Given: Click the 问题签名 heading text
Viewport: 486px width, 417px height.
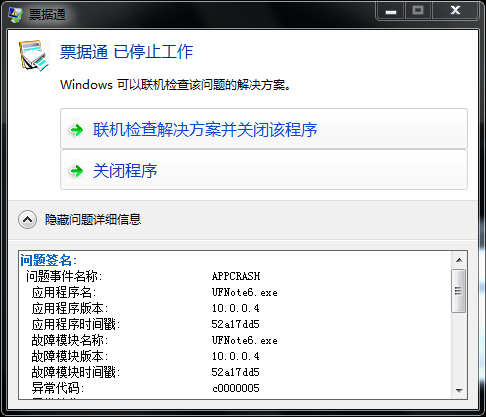Looking at the screenshot, I should (48, 260).
